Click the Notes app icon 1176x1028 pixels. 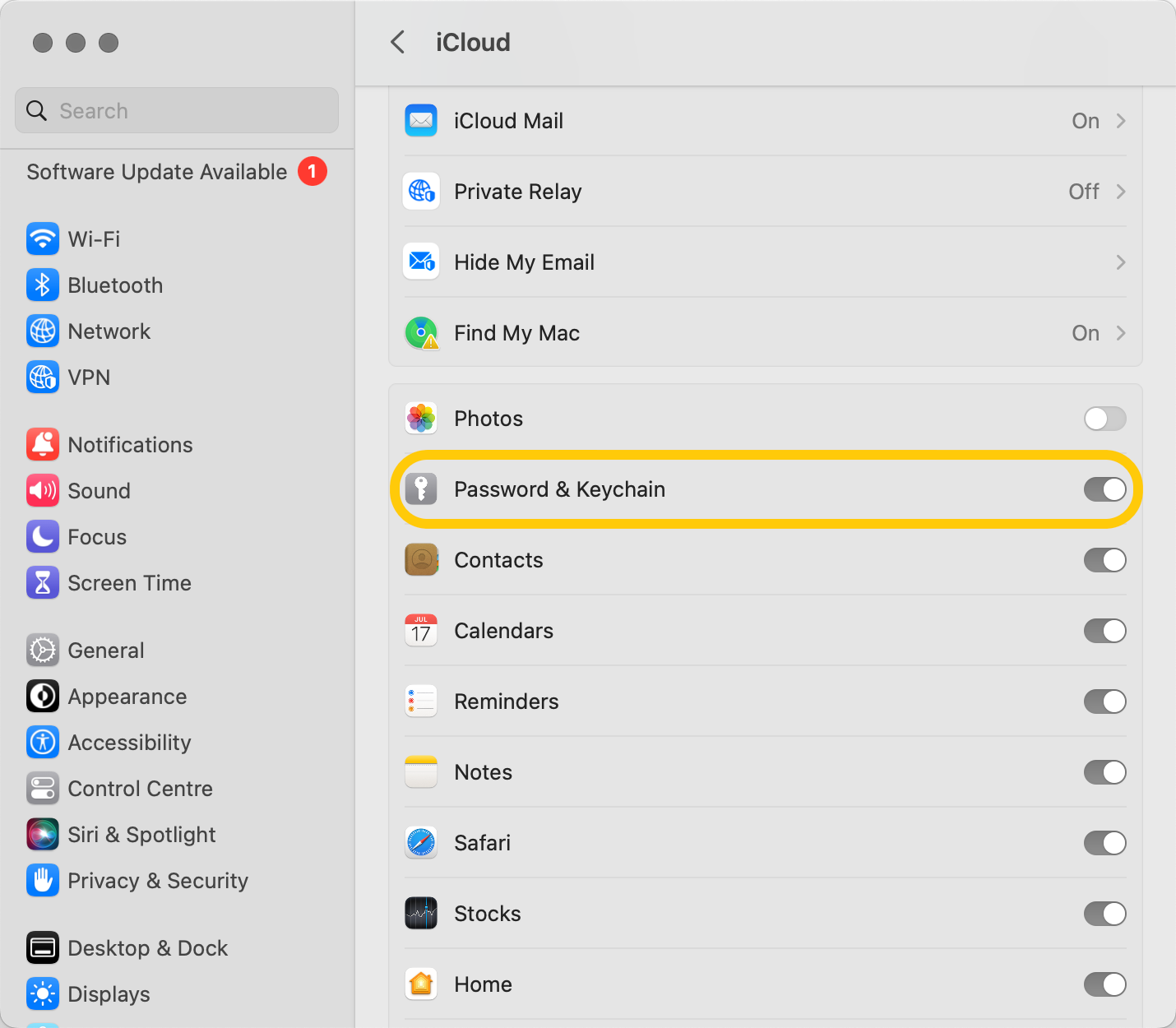coord(421,772)
